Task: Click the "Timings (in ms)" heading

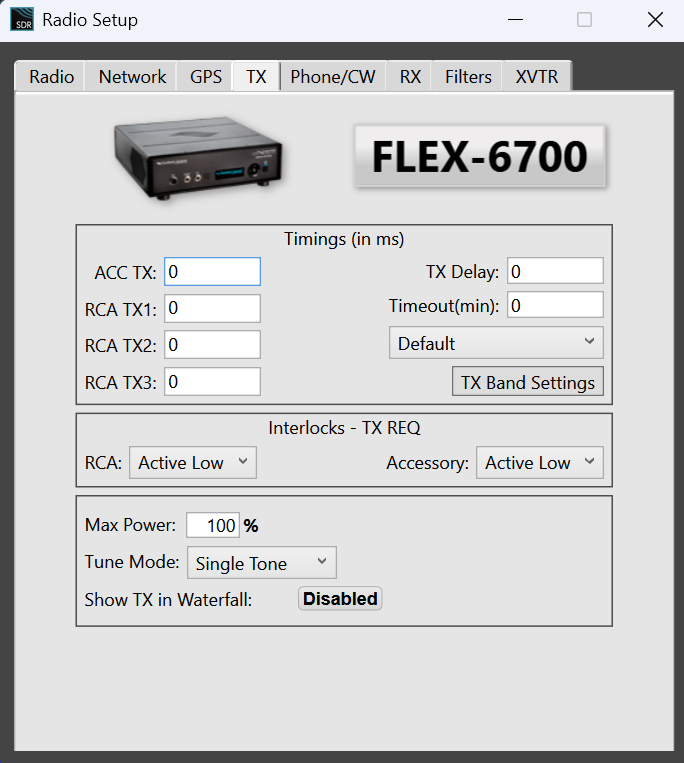Action: click(344, 239)
